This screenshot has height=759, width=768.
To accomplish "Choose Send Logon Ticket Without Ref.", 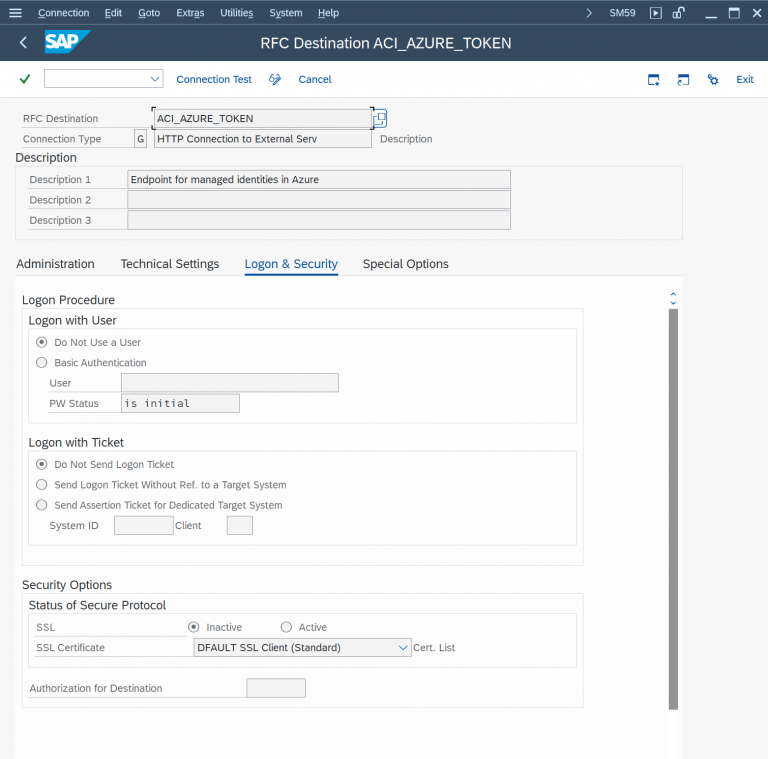I will tap(42, 485).
